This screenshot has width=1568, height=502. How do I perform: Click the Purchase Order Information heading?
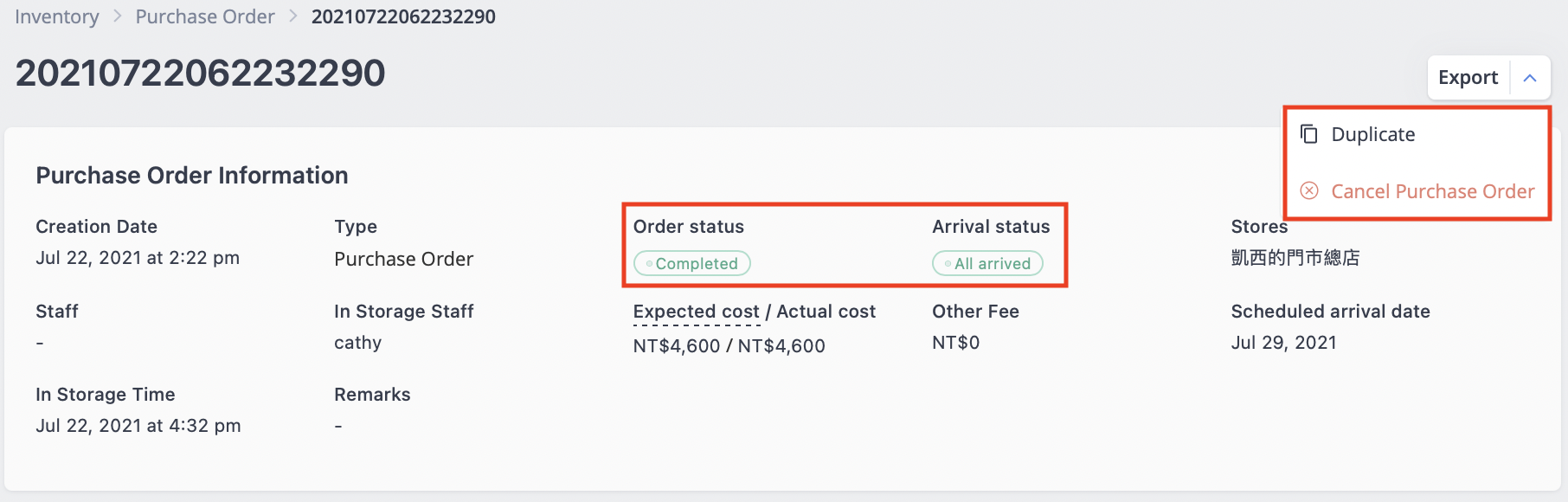(192, 176)
